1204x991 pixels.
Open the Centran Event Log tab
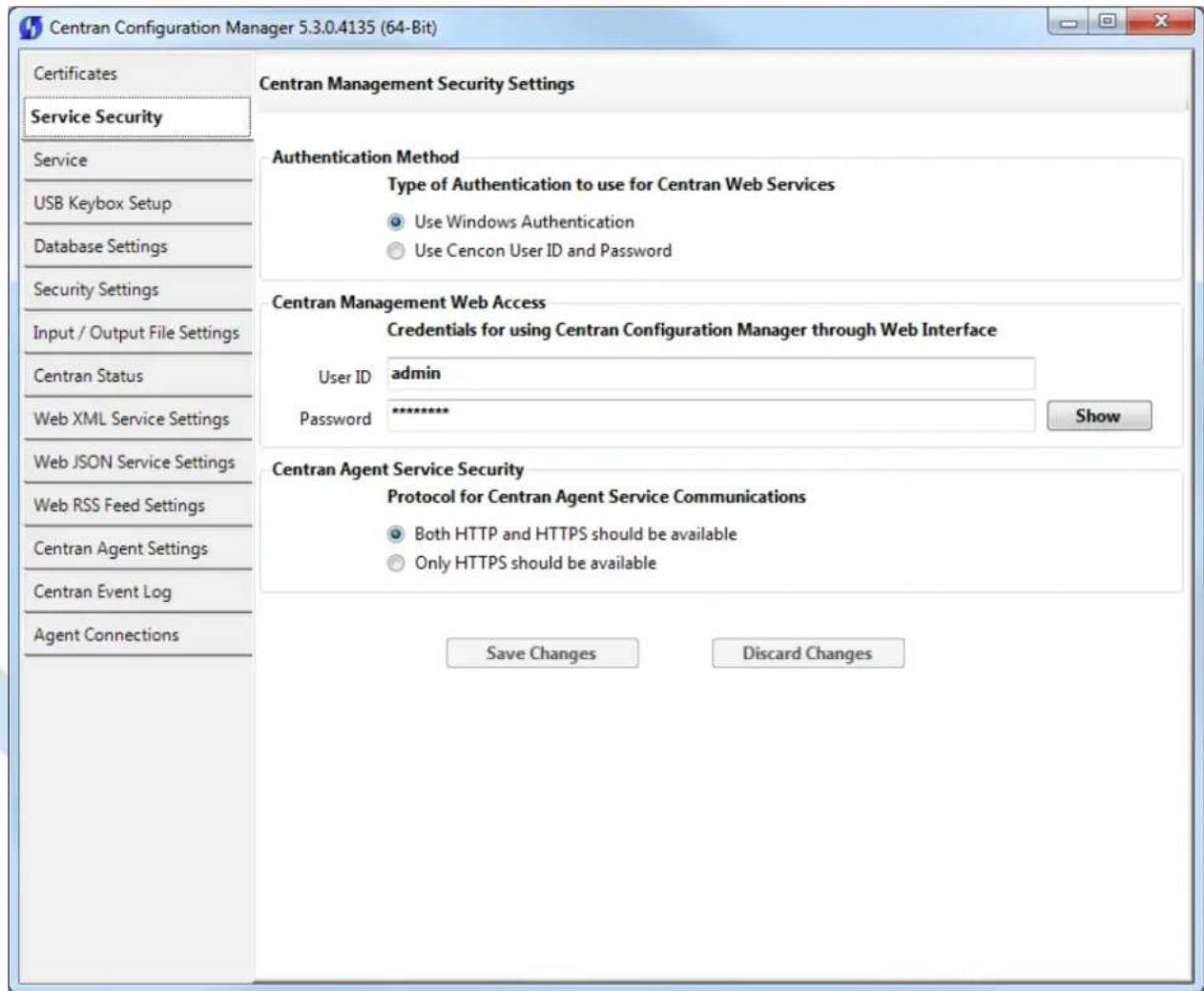(137, 591)
